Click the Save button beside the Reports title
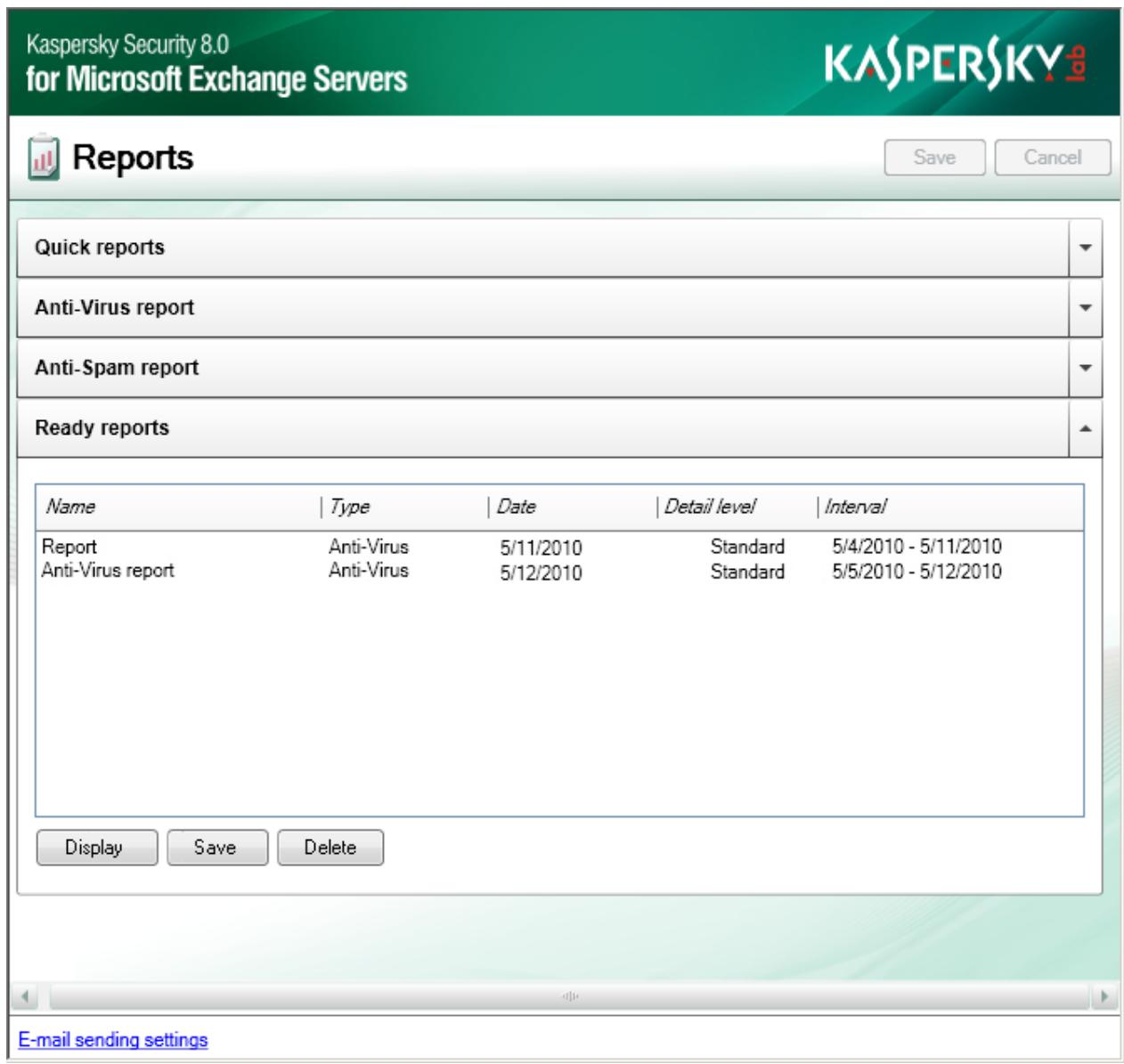1124x1064 pixels. pyautogui.click(x=934, y=158)
